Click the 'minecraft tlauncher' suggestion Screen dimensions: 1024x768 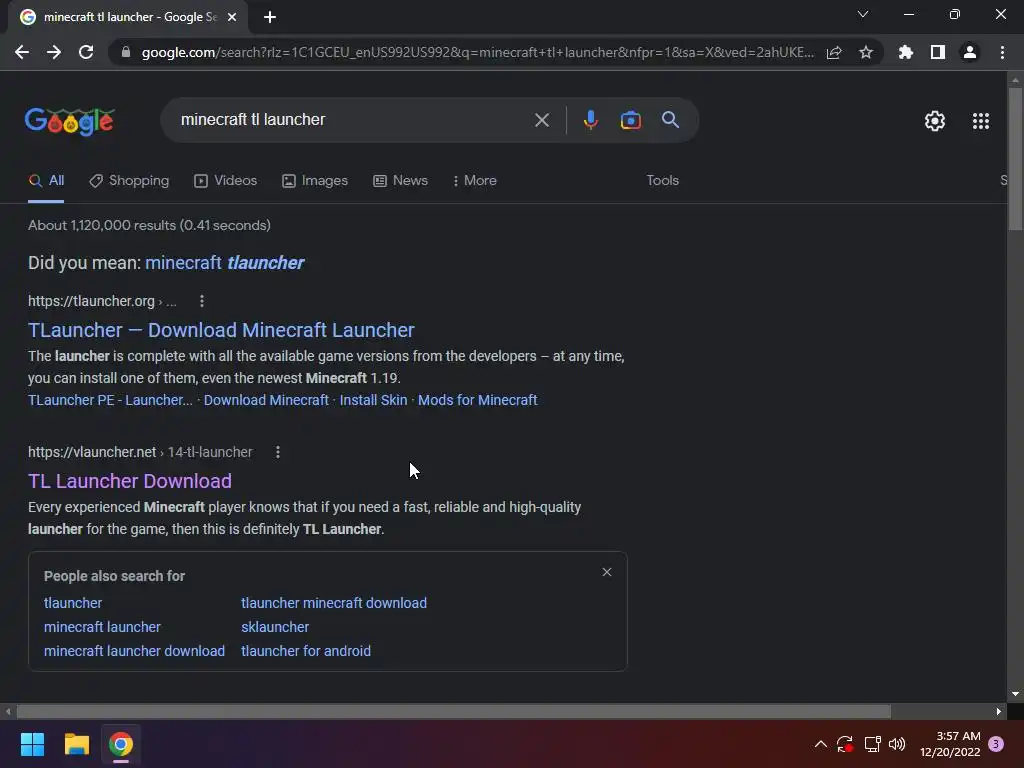click(x=225, y=263)
